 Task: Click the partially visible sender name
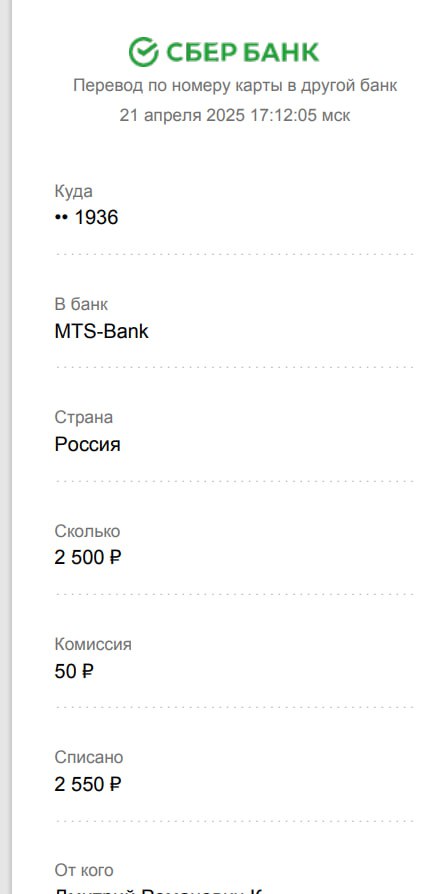click(x=158, y=891)
